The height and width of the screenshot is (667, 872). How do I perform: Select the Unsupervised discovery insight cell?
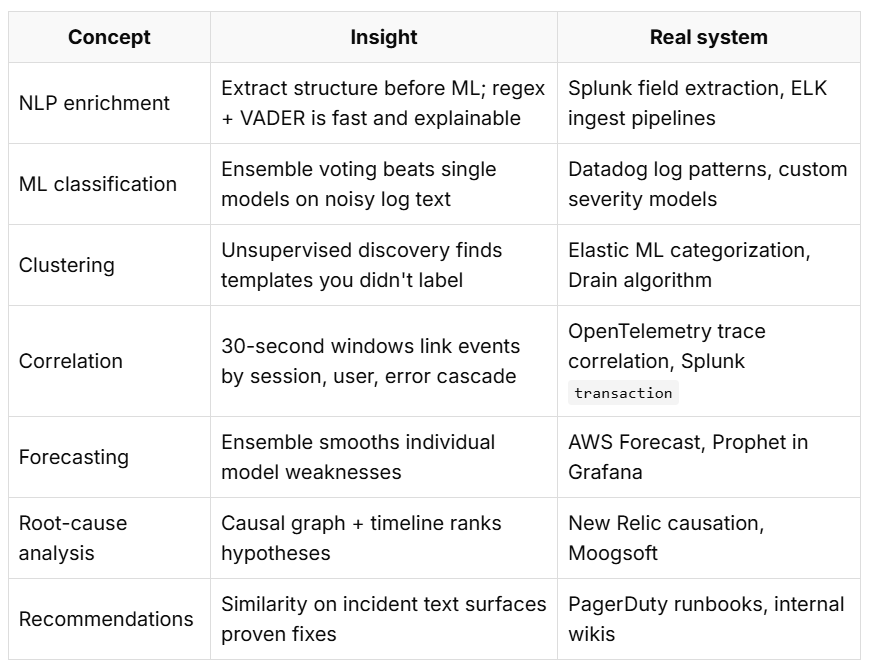(x=384, y=265)
